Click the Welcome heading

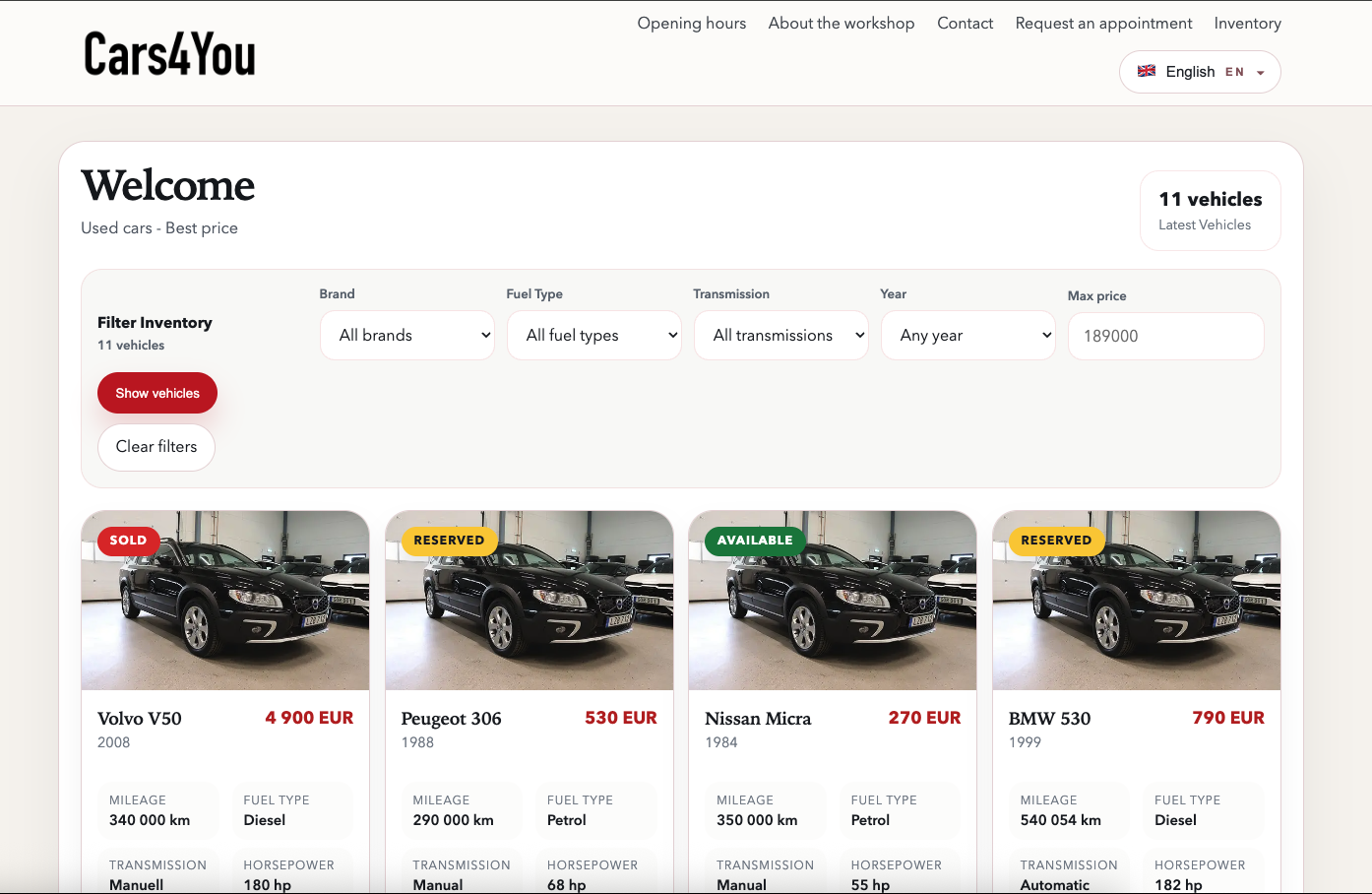click(x=168, y=186)
